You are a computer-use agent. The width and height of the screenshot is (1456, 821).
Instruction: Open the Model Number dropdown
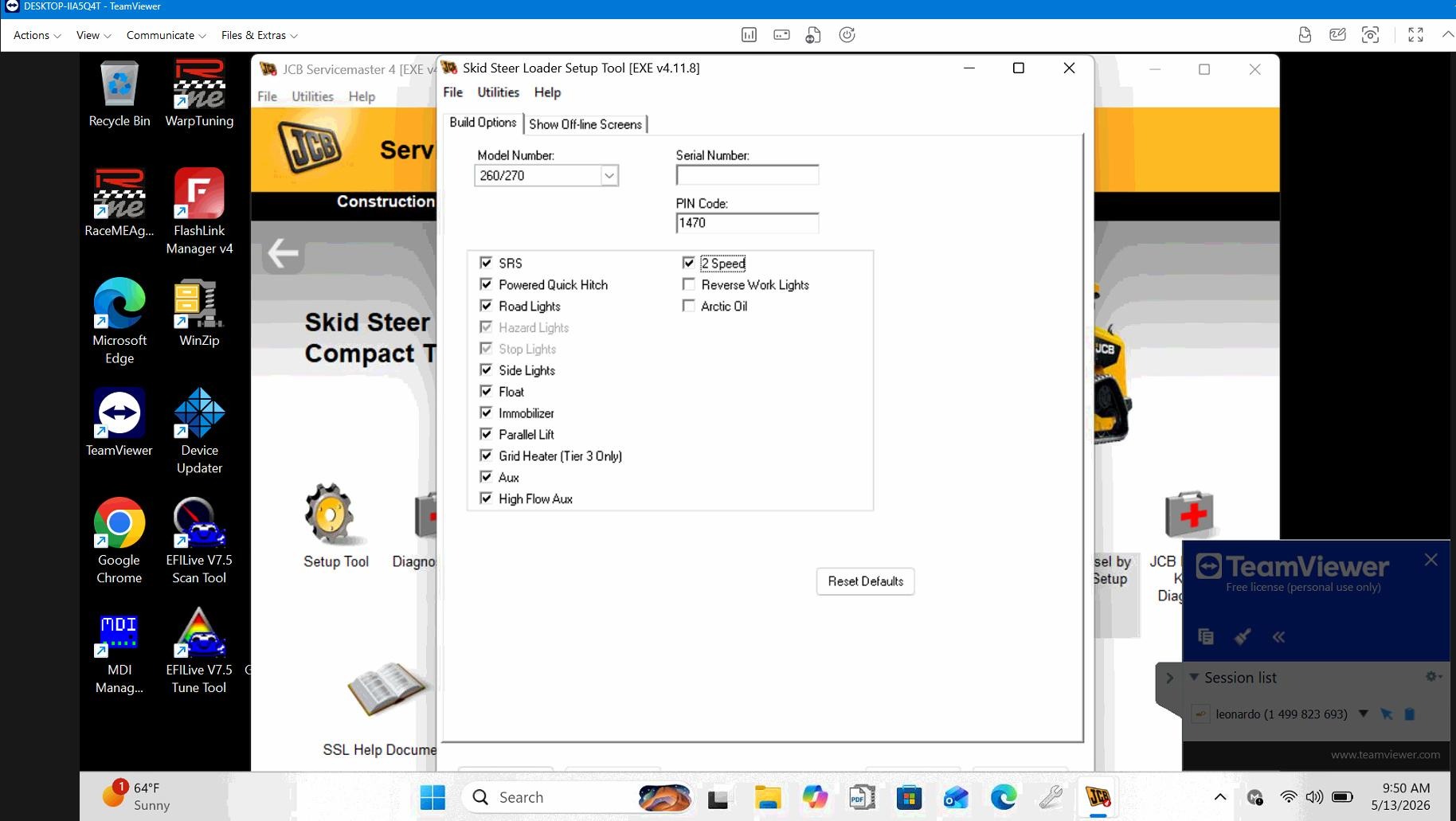point(609,175)
